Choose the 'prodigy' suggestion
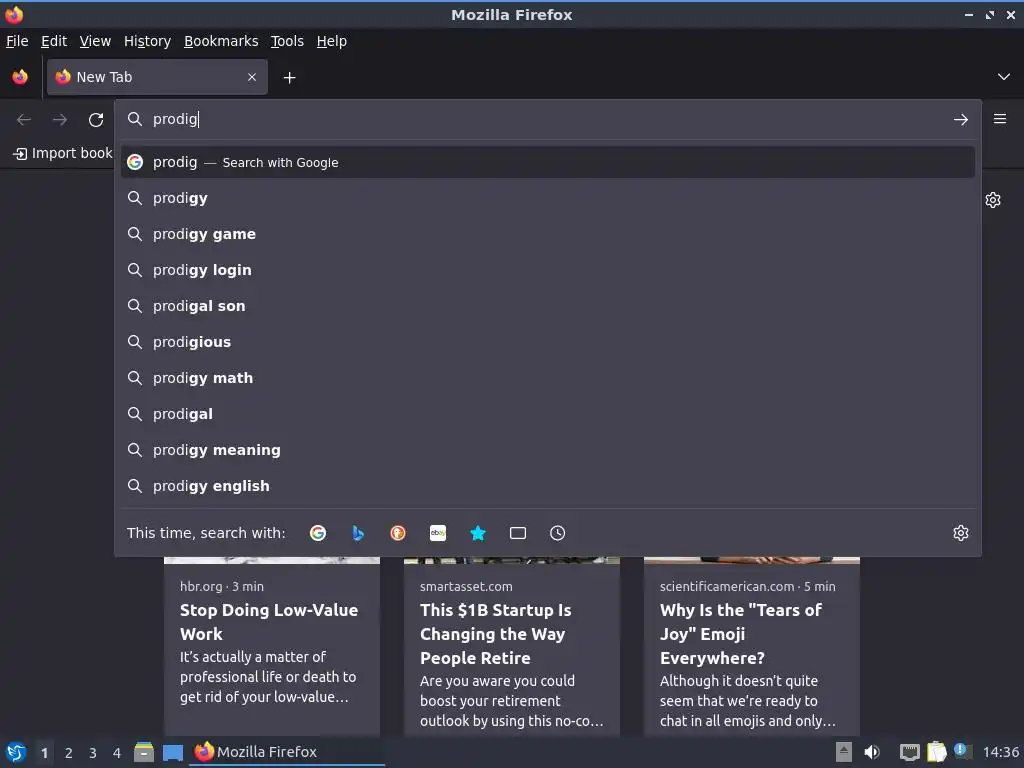 pos(548,198)
